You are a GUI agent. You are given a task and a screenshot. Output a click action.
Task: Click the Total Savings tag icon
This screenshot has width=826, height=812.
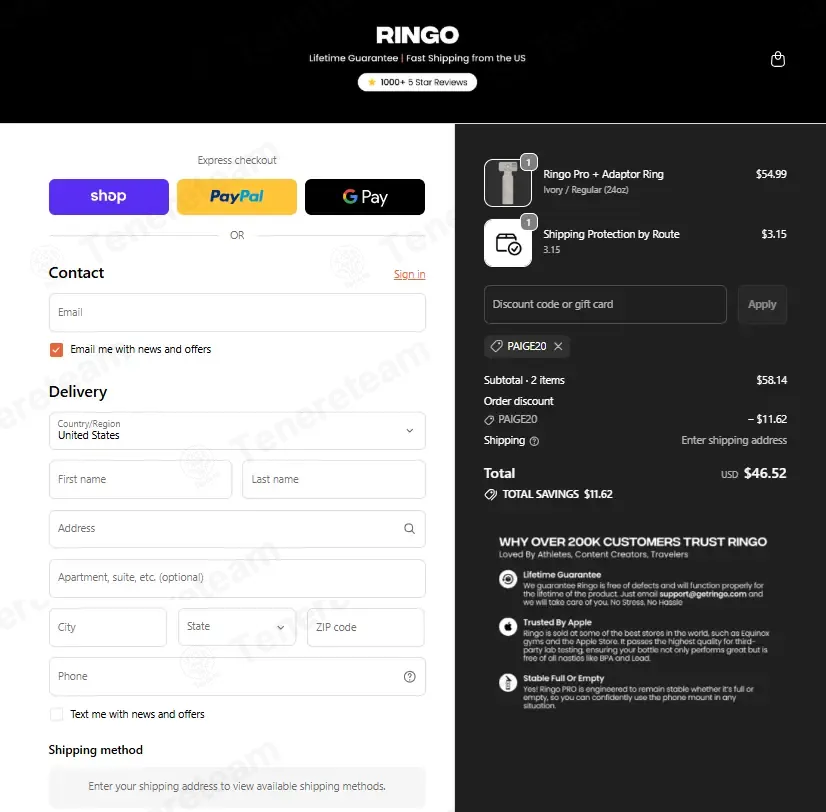click(490, 494)
